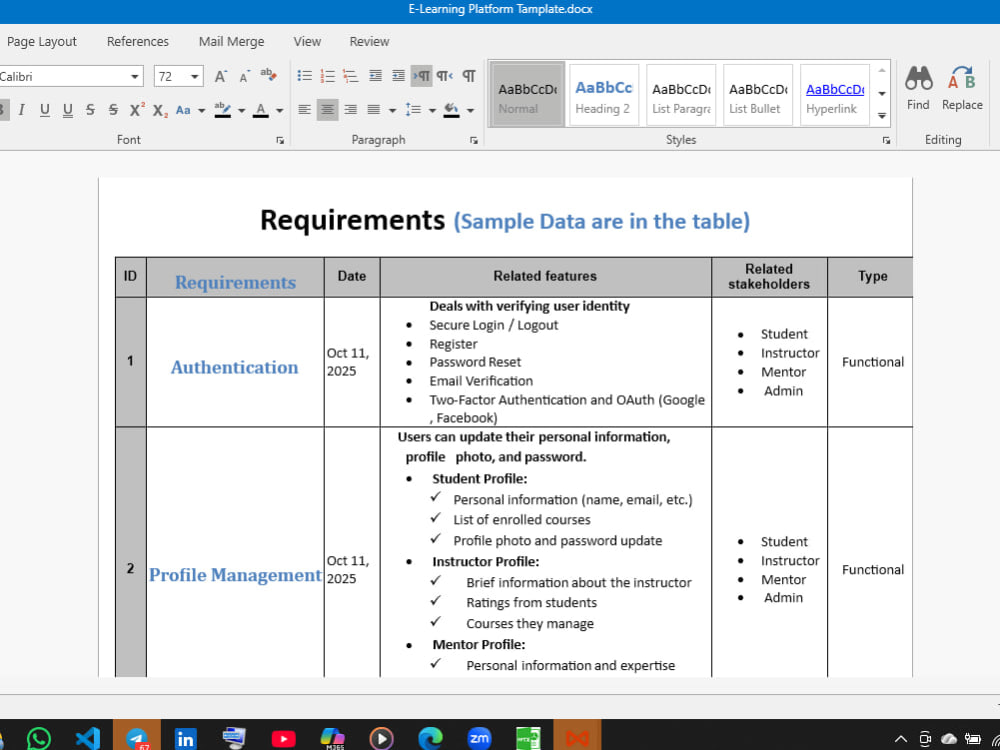The width and height of the screenshot is (1000, 750).
Task: Grow the font size with the large A
Action: (x=221, y=77)
